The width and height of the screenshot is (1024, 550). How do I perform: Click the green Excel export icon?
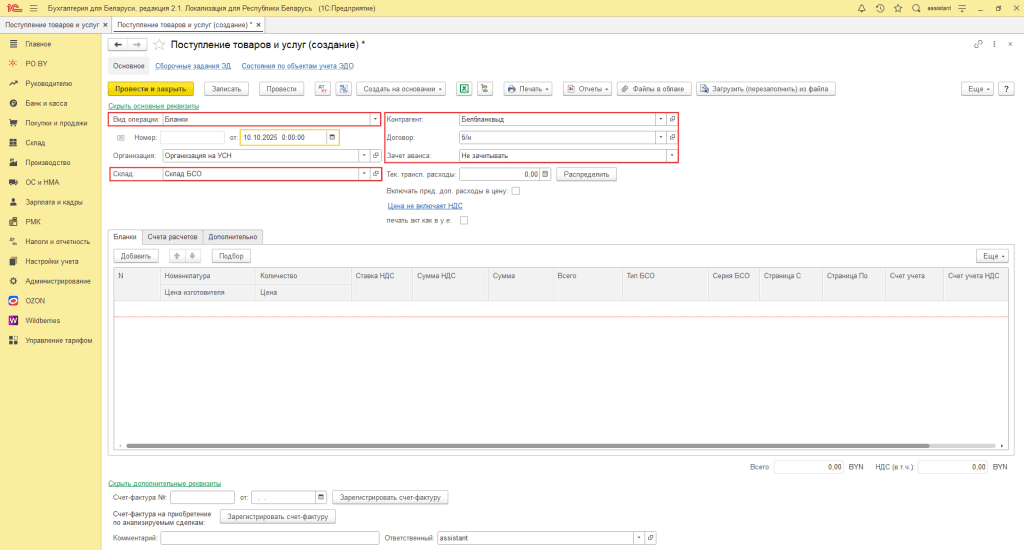tap(464, 89)
